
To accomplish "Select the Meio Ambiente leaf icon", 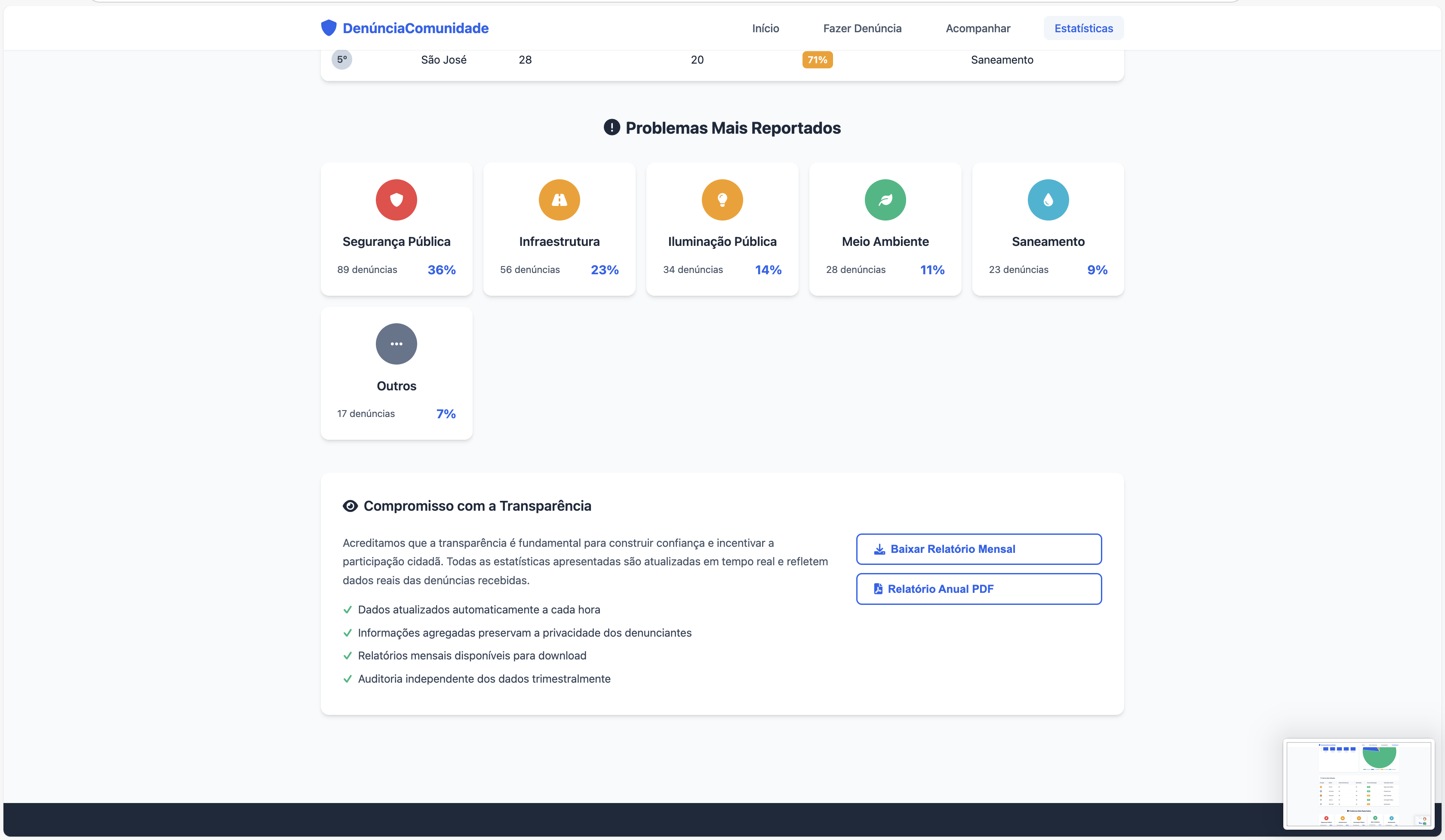I will coord(885,200).
